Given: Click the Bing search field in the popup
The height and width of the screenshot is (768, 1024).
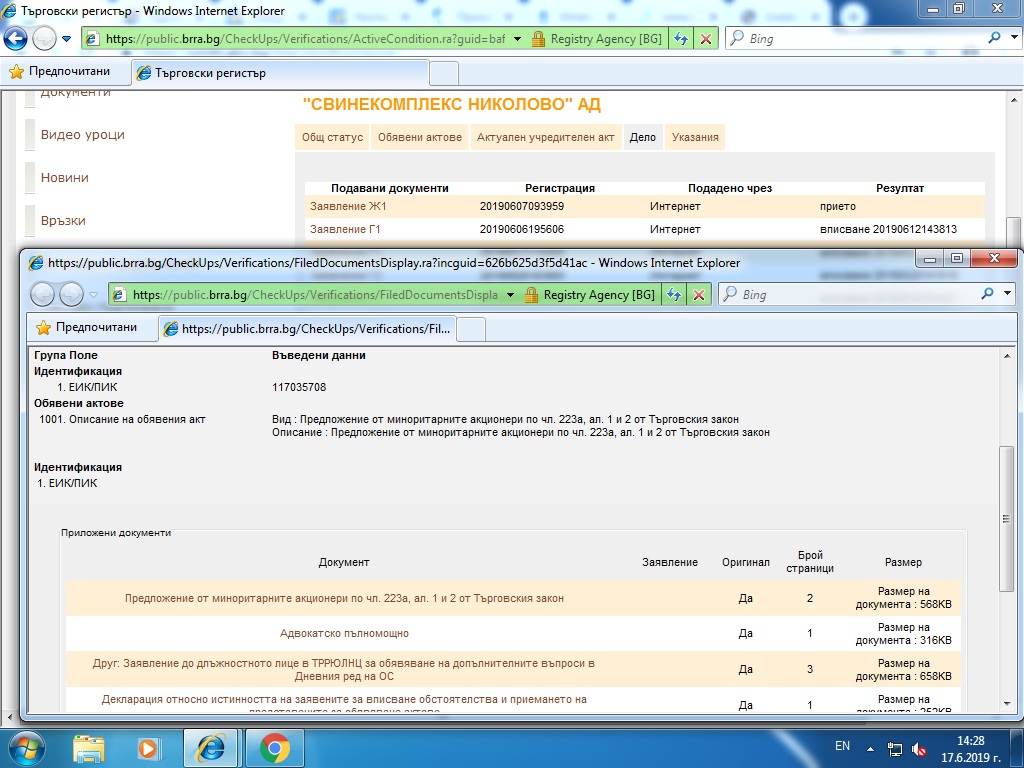Looking at the screenshot, I should click(860, 295).
